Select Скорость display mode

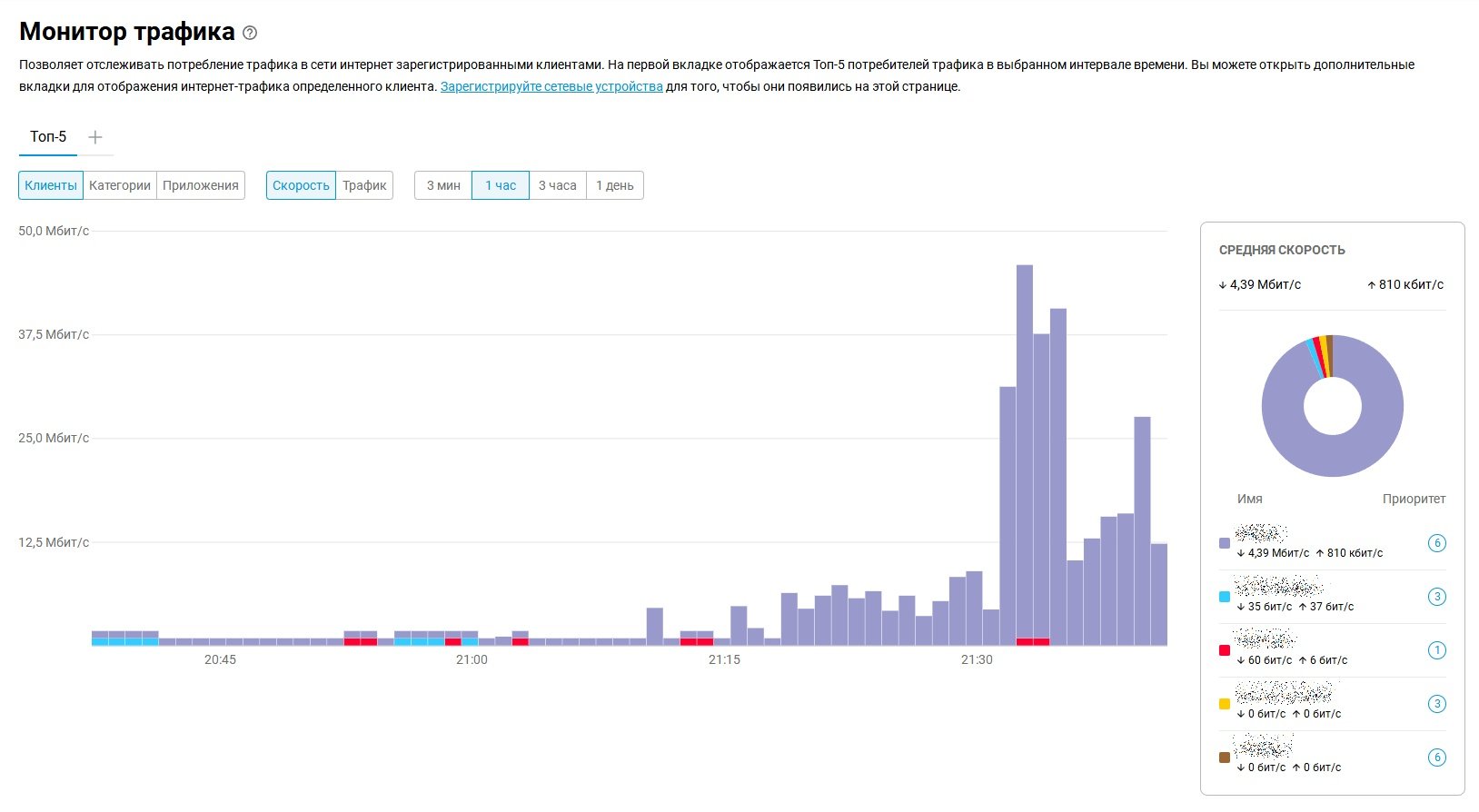301,185
